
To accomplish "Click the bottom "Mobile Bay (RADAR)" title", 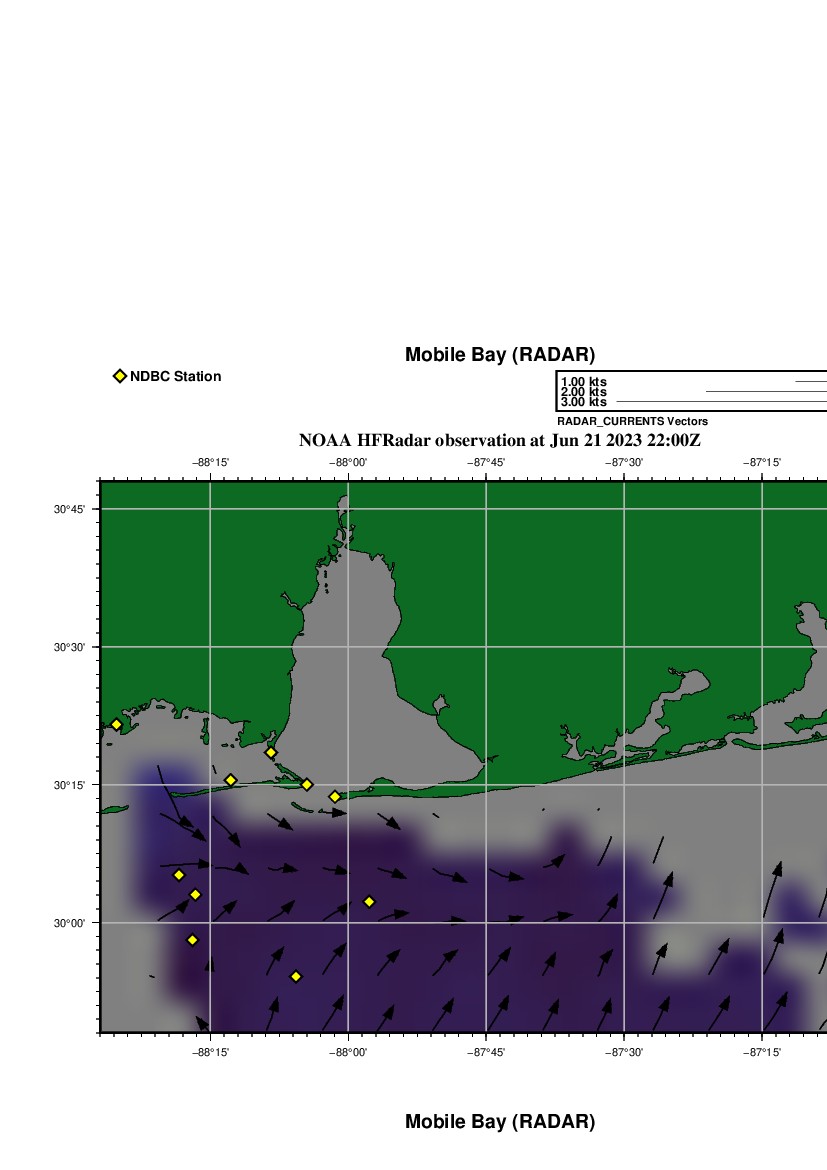I will (499, 1122).
